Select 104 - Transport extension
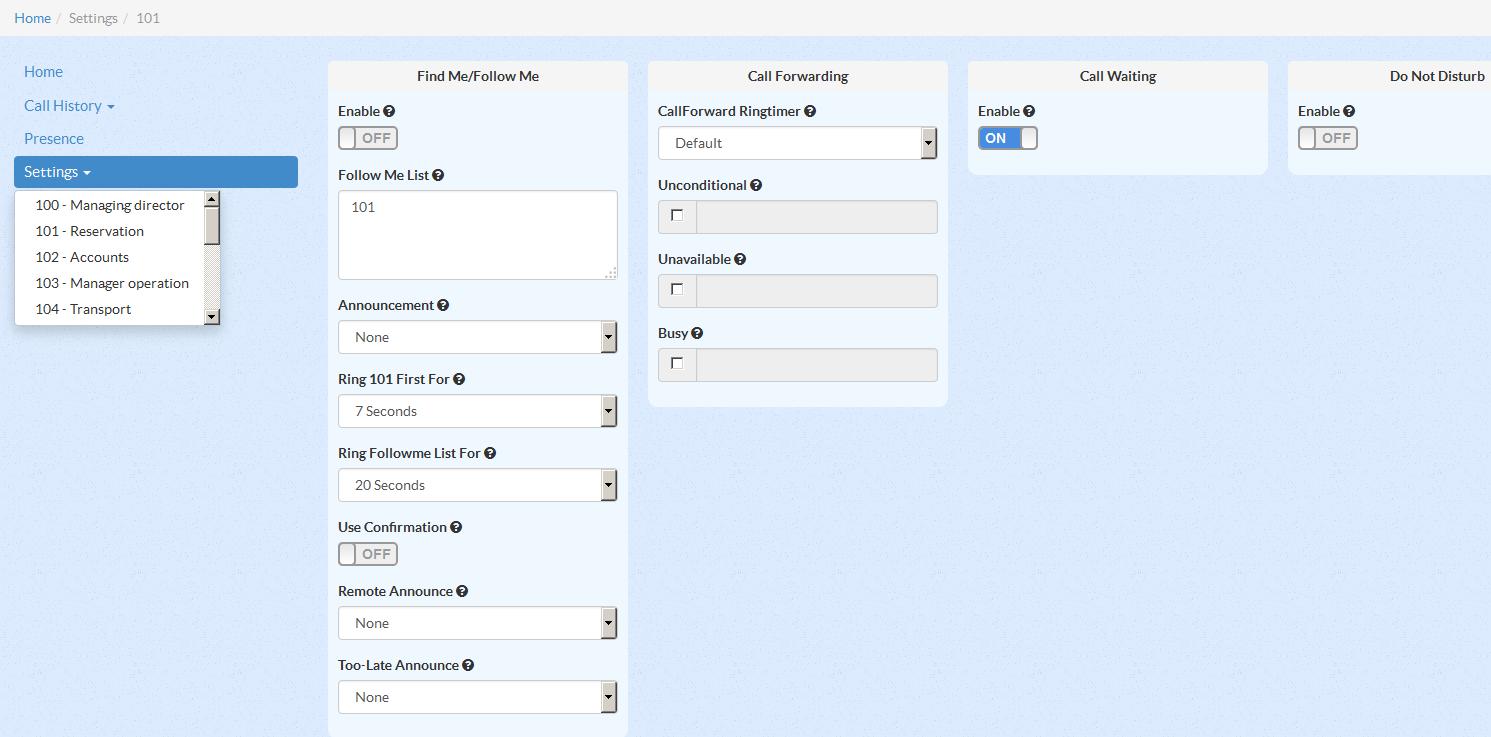 tap(110, 309)
